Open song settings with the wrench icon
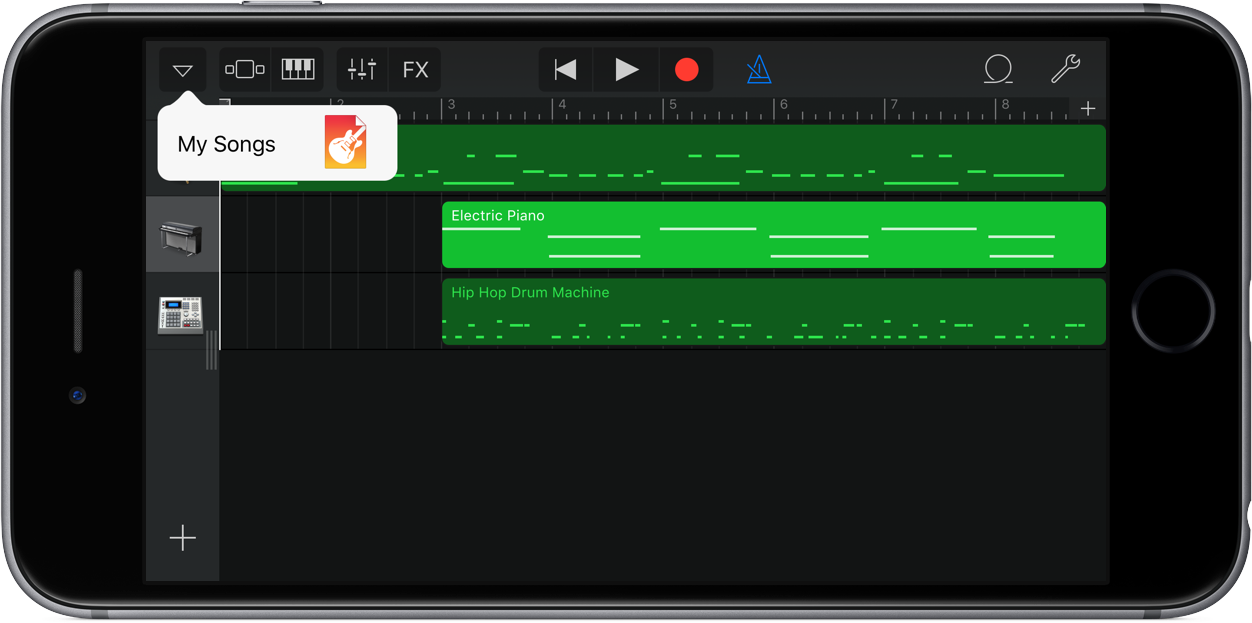Screen dimensions: 1252x623 coord(1066,69)
